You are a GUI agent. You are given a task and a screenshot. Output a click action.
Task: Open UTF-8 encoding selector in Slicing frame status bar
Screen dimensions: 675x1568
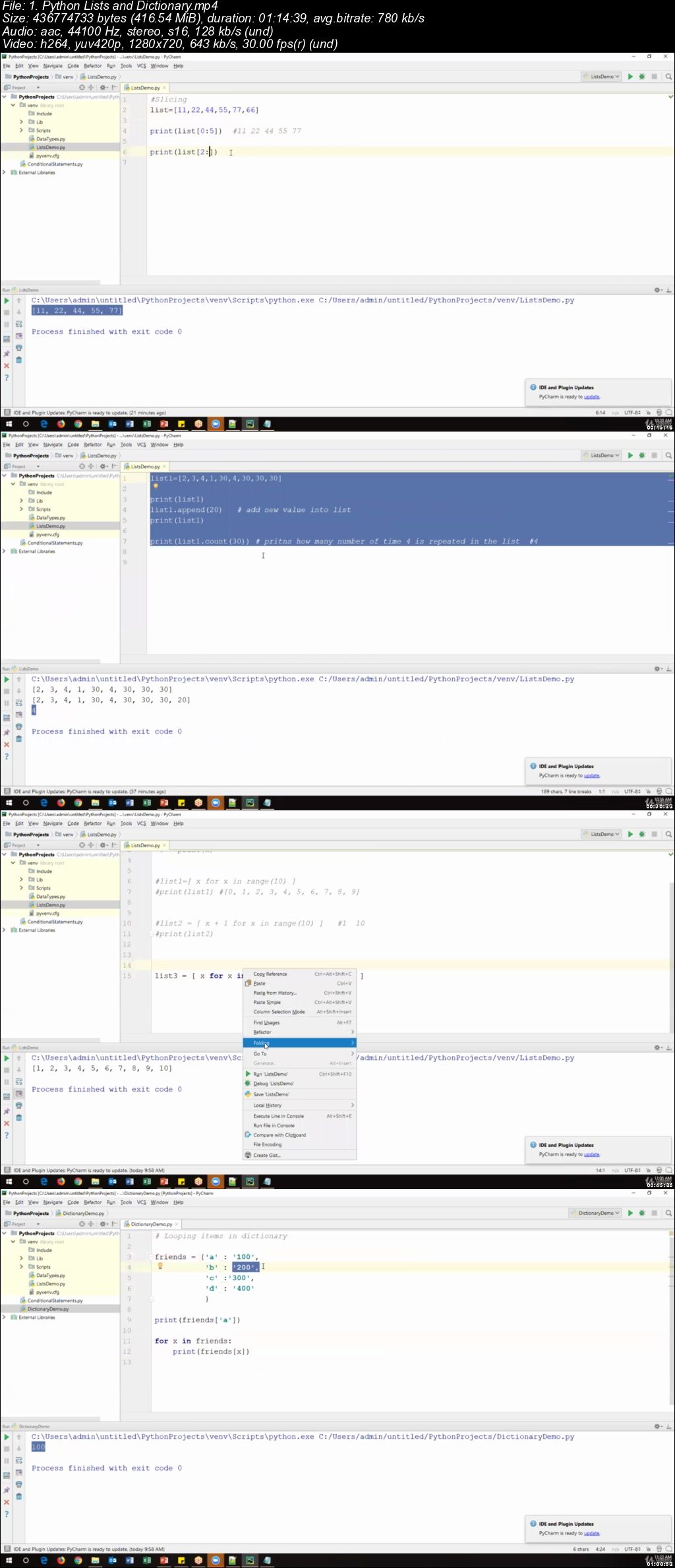633,413
